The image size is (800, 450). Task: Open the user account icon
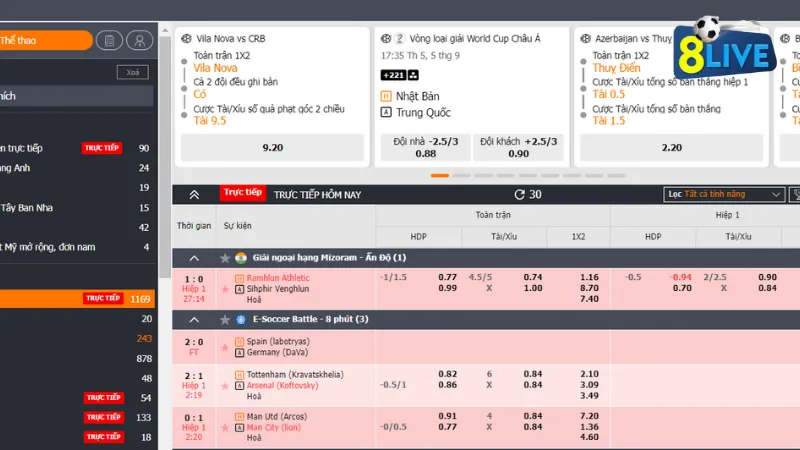coord(139,41)
